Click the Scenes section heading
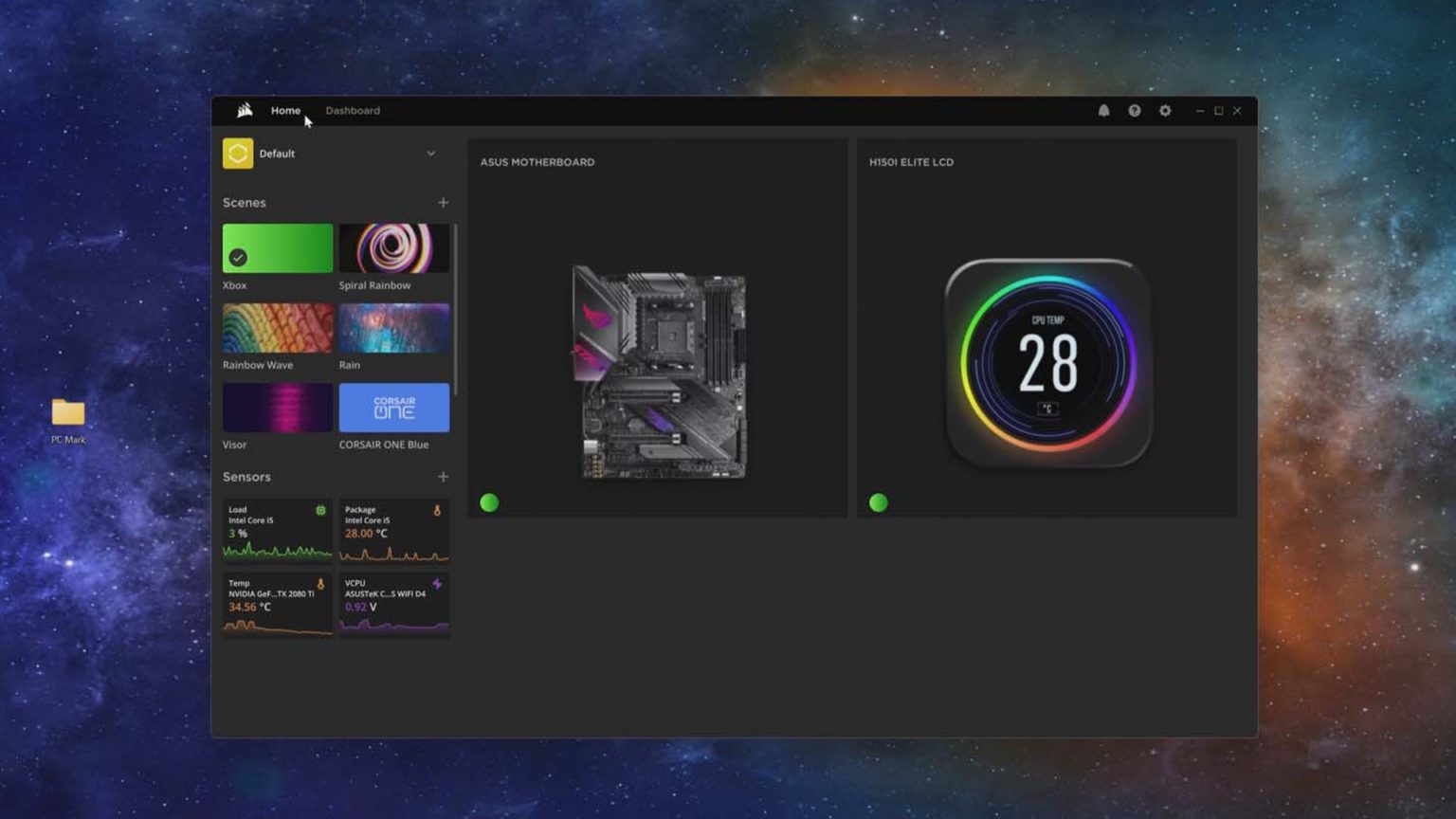1456x819 pixels. 245,203
